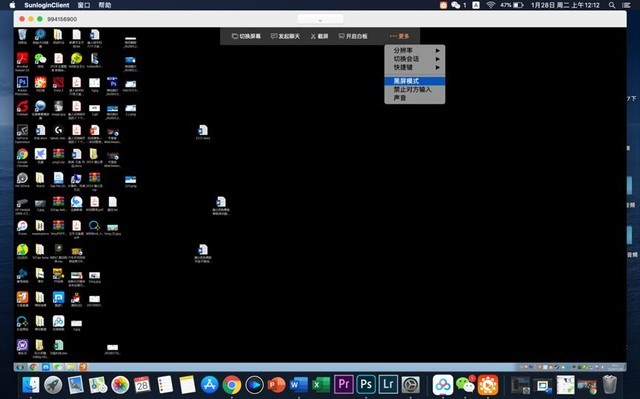Open Google Chrome from the Dock

pos(232,385)
